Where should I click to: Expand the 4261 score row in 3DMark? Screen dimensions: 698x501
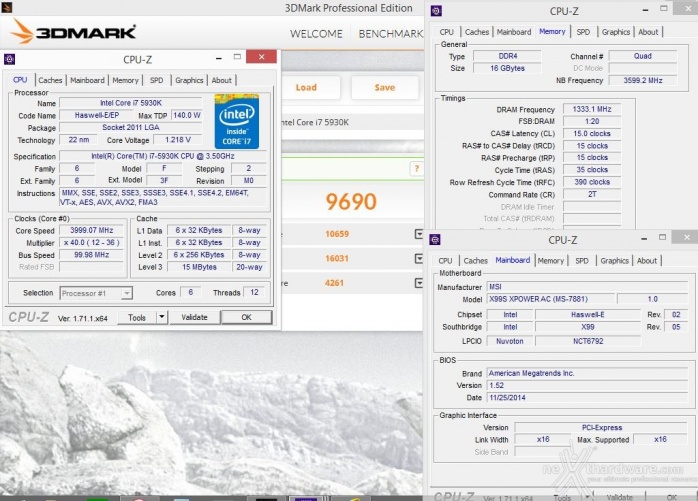tap(419, 283)
